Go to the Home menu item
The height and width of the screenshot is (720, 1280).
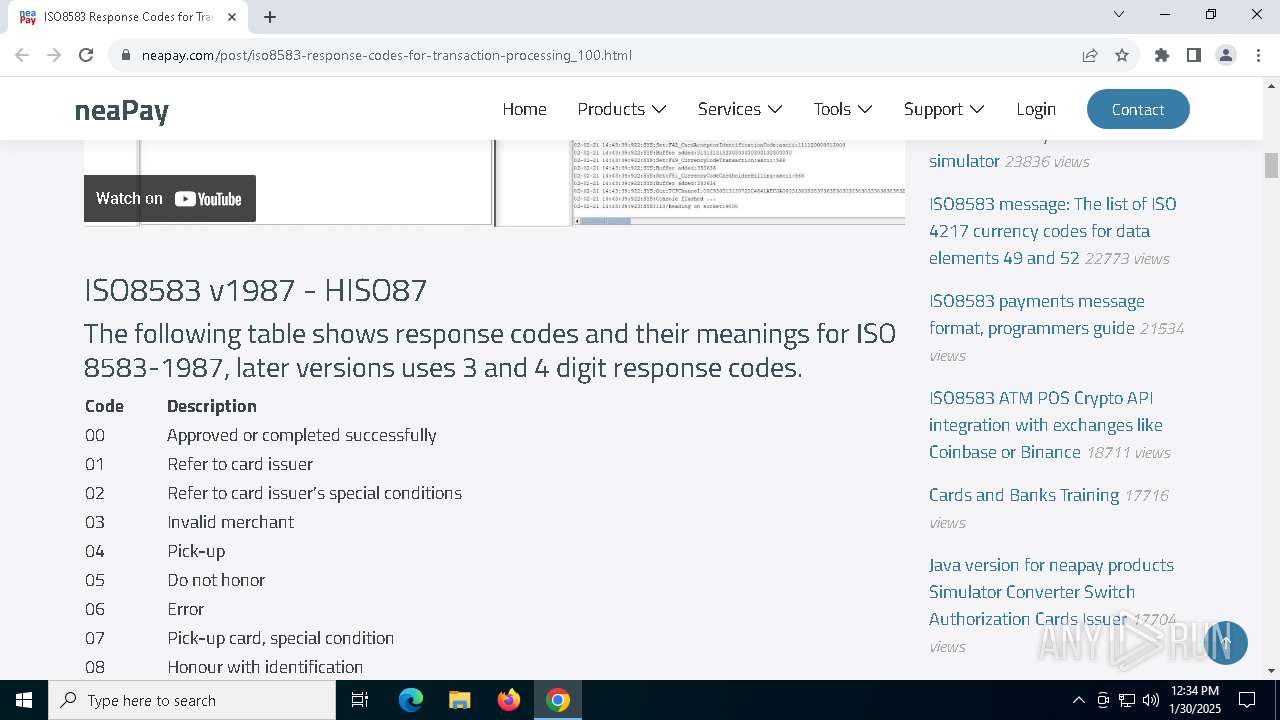(524, 109)
